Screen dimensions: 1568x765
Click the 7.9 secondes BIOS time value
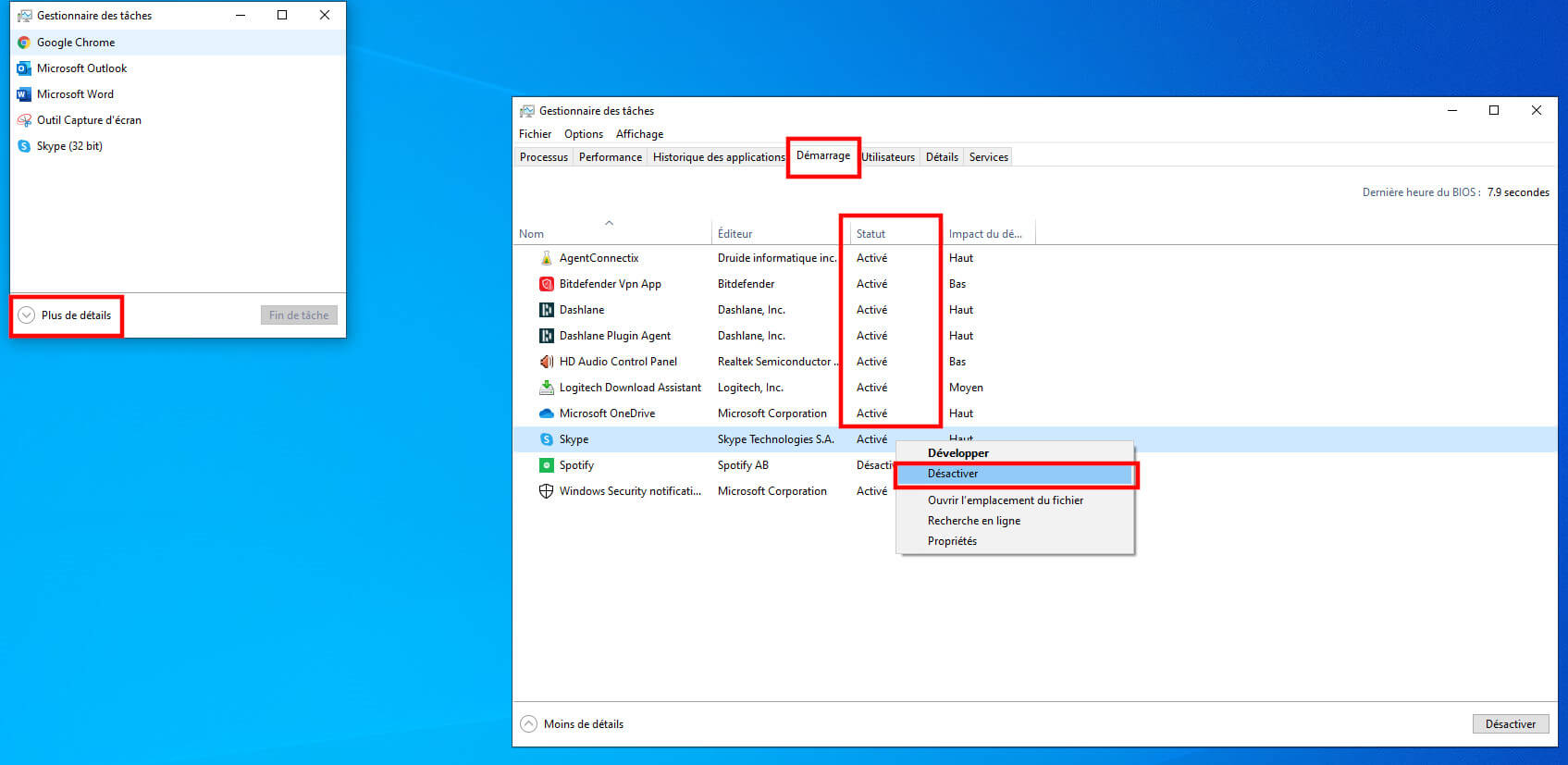pyautogui.click(x=1518, y=192)
